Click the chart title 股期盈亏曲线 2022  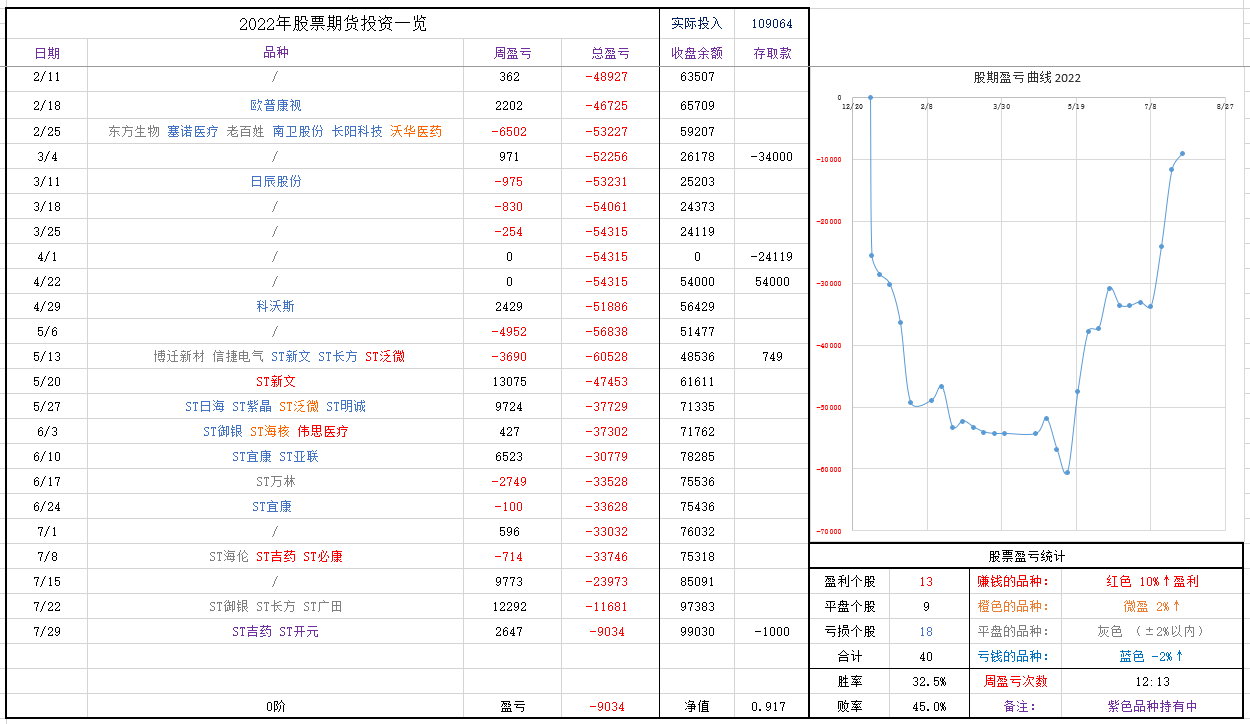pyautogui.click(x=1027, y=77)
